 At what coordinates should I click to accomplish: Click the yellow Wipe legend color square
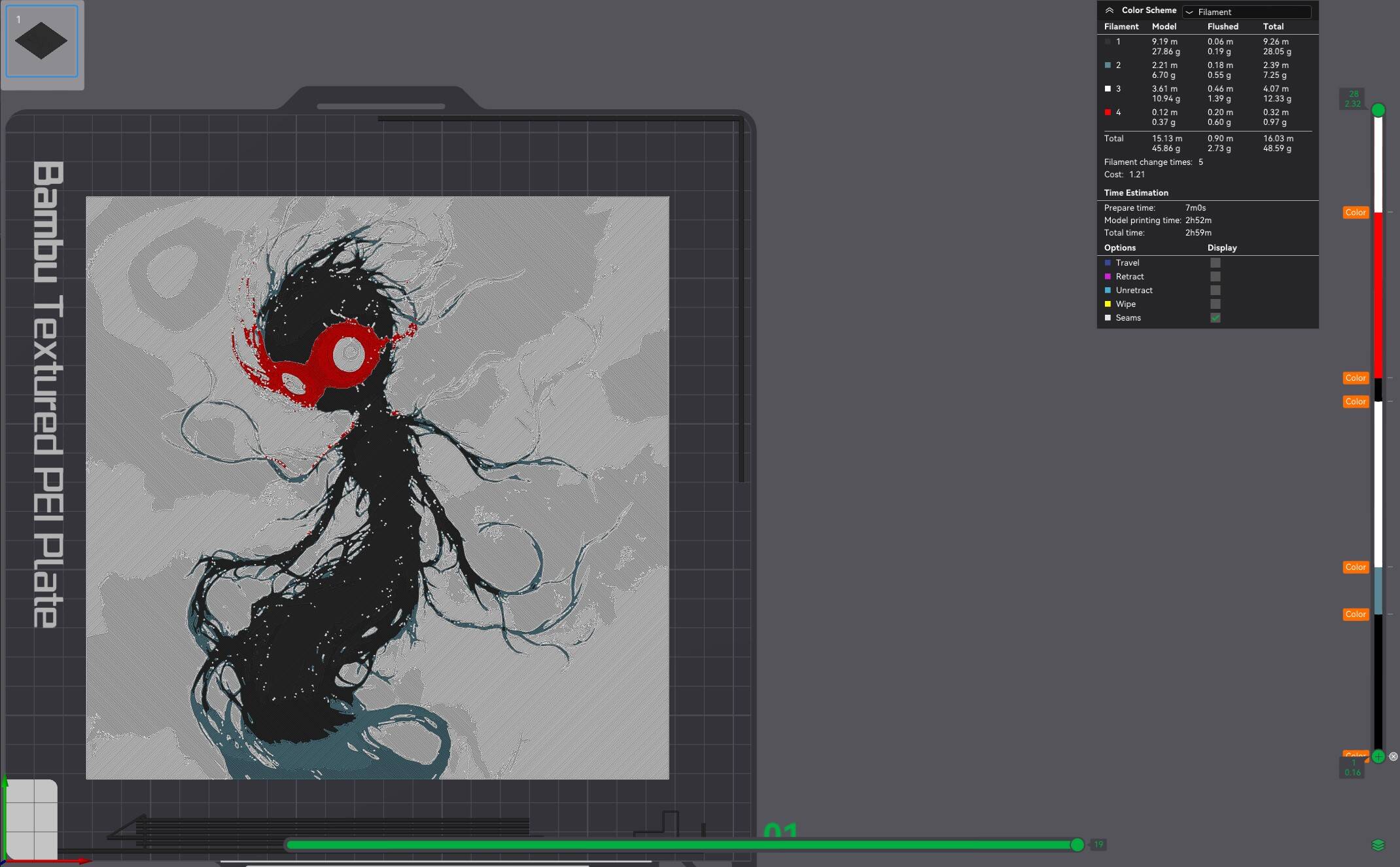pos(1108,304)
